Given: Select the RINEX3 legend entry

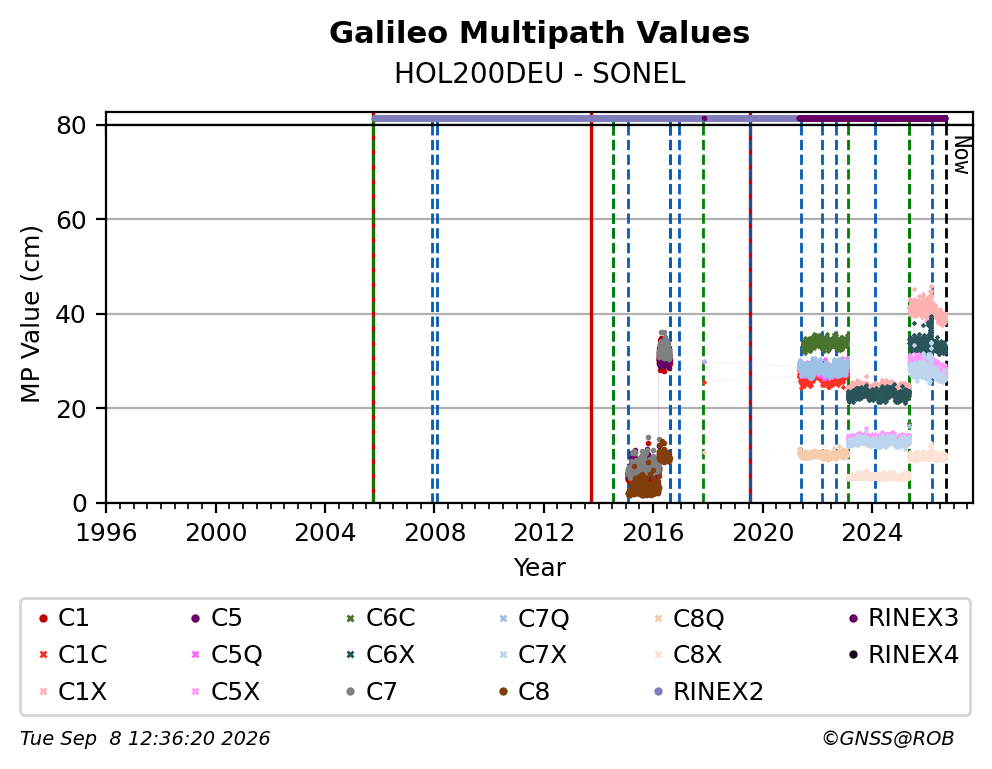Looking at the screenshot, I should pyautogui.click(x=905, y=618).
